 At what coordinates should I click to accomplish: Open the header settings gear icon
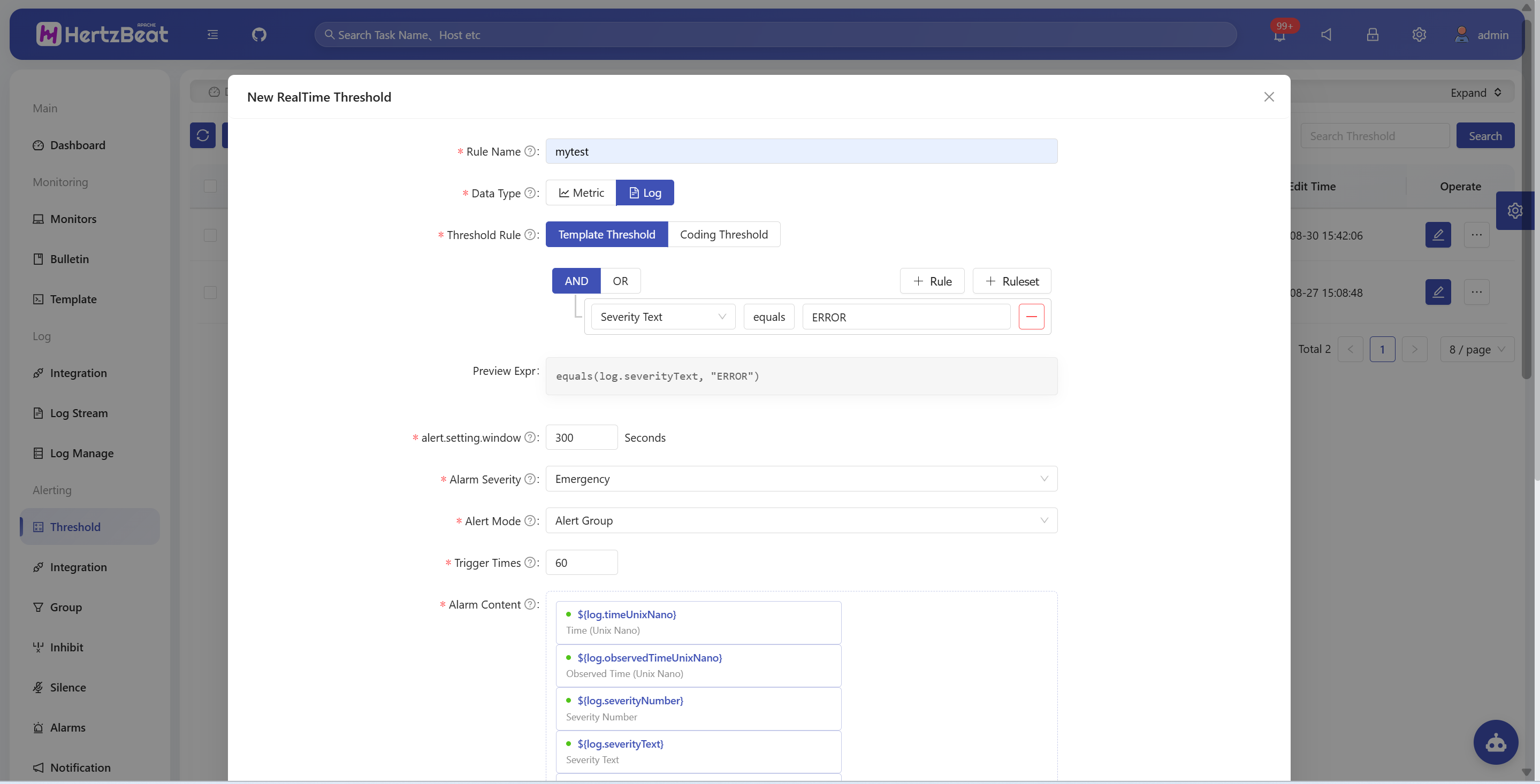[1419, 35]
